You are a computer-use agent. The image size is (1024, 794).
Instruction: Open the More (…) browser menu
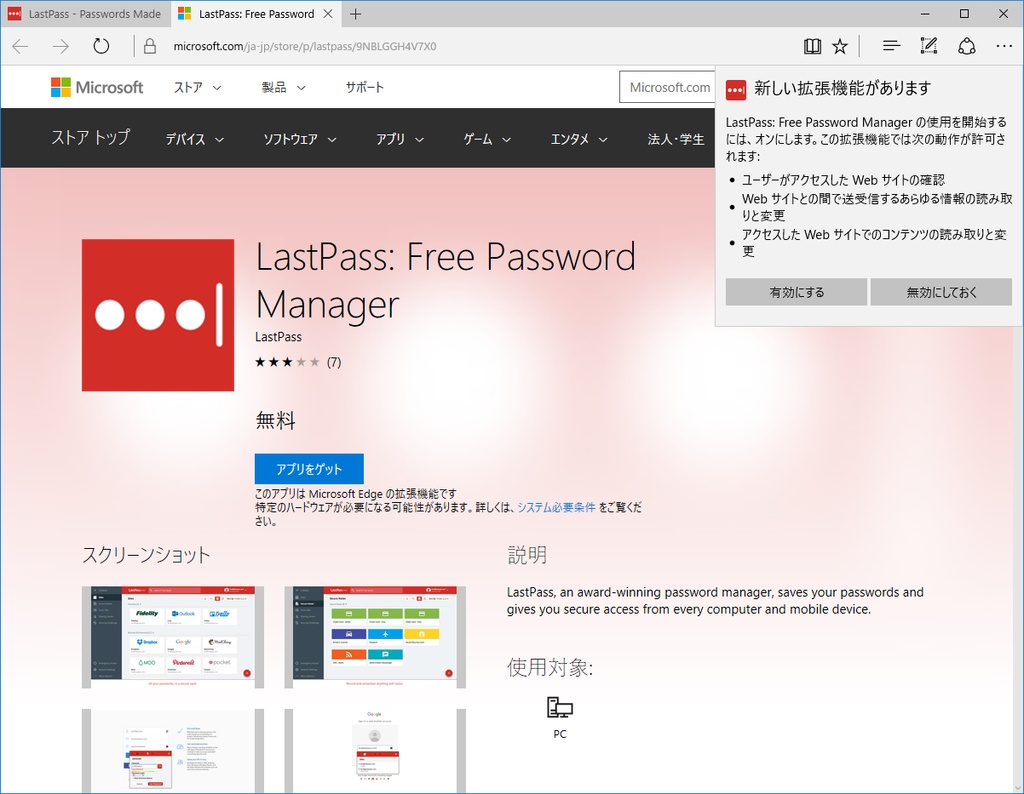(1004, 46)
